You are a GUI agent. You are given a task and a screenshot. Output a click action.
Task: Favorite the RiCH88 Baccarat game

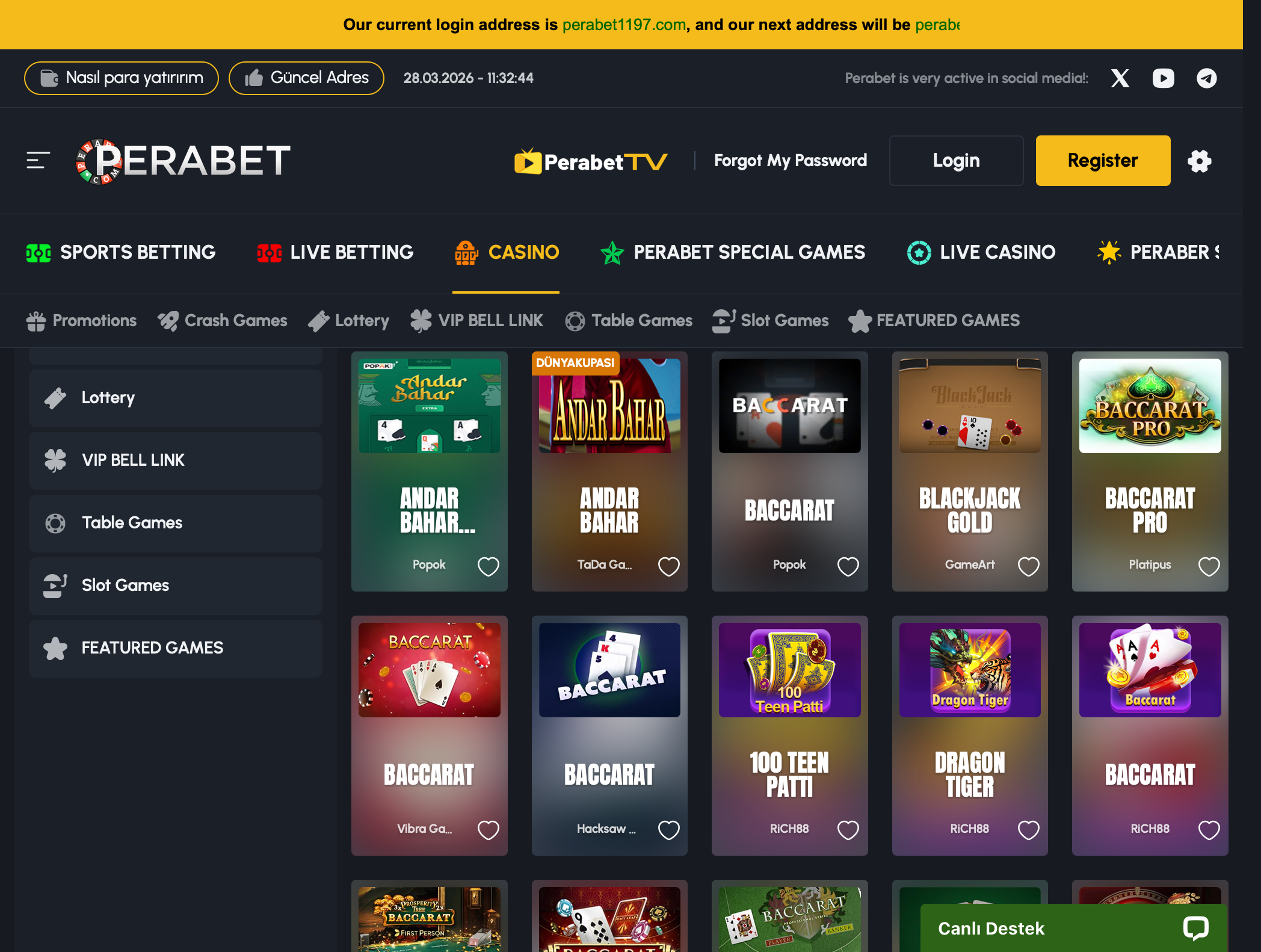(x=1209, y=830)
